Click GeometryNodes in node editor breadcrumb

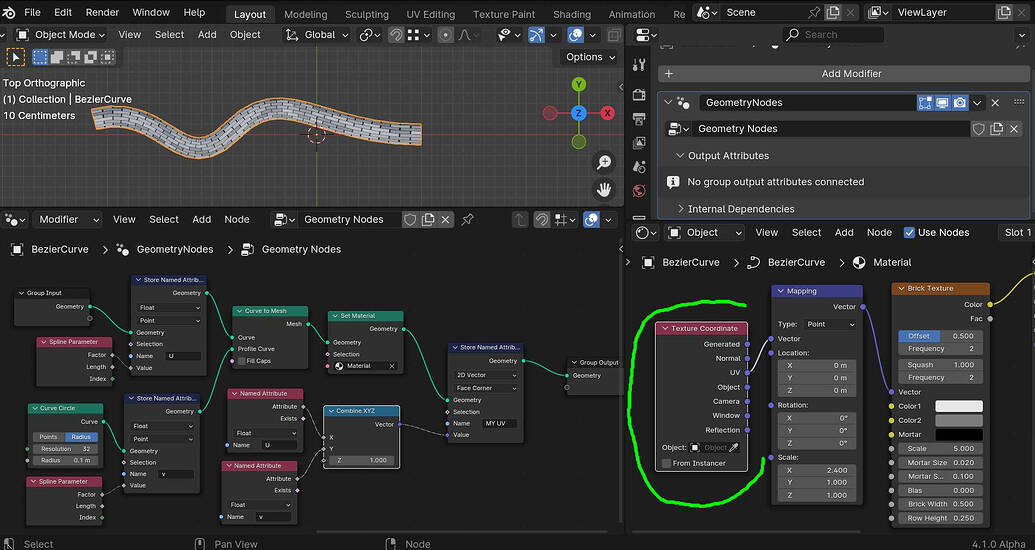click(x=175, y=250)
